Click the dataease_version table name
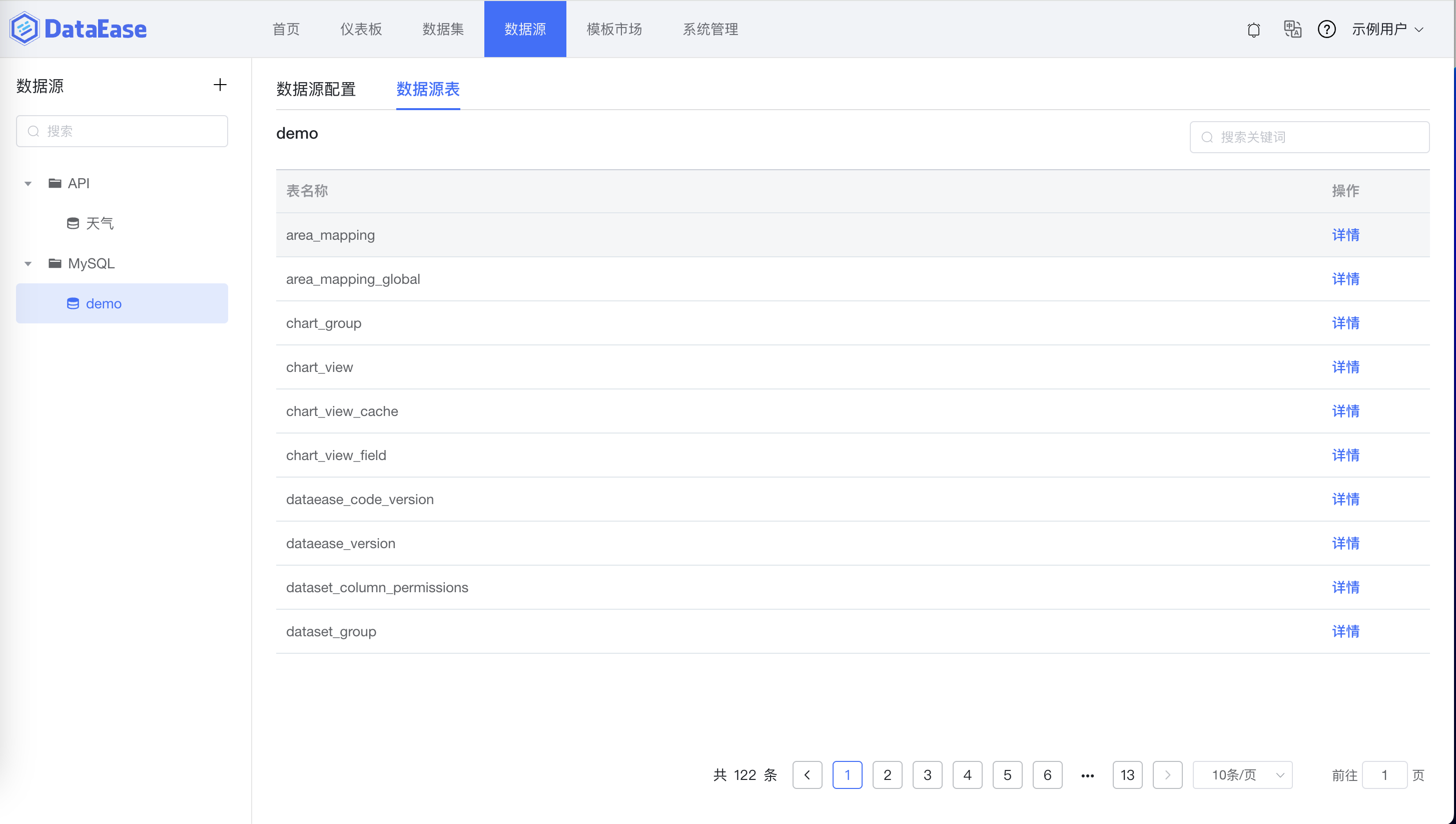Viewport: 1456px width, 824px height. pos(341,543)
